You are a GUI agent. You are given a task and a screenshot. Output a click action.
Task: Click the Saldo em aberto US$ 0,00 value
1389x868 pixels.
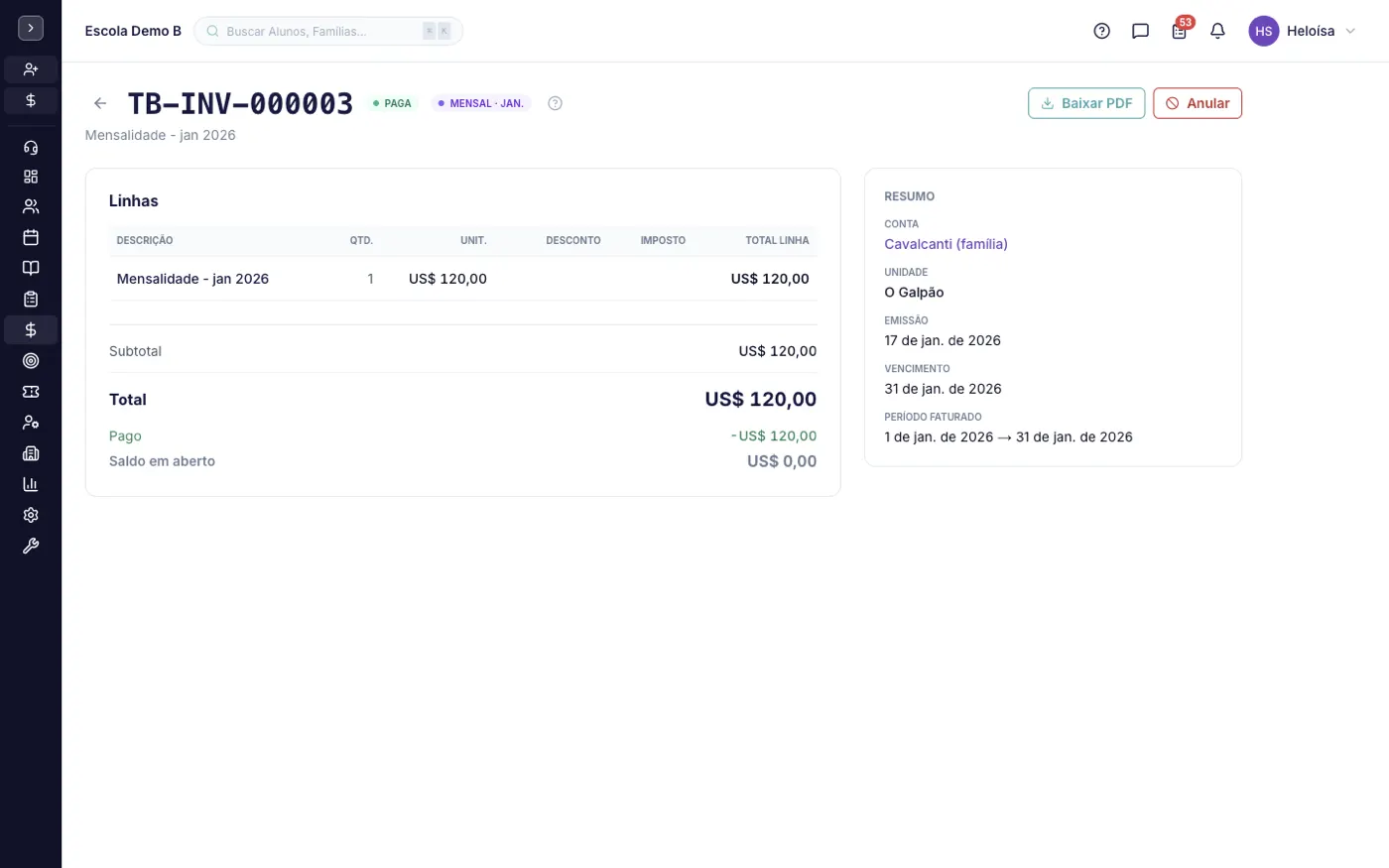tap(782, 461)
